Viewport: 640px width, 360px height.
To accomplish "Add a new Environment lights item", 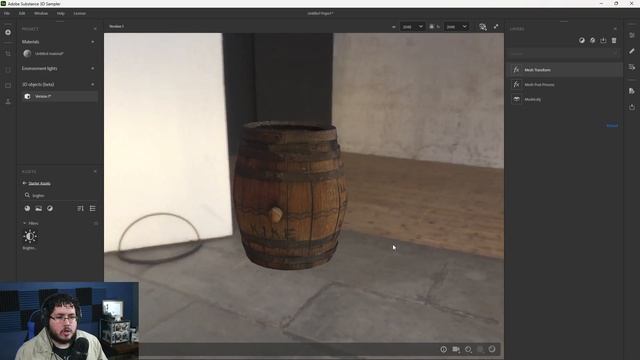I will pyautogui.click(x=93, y=68).
